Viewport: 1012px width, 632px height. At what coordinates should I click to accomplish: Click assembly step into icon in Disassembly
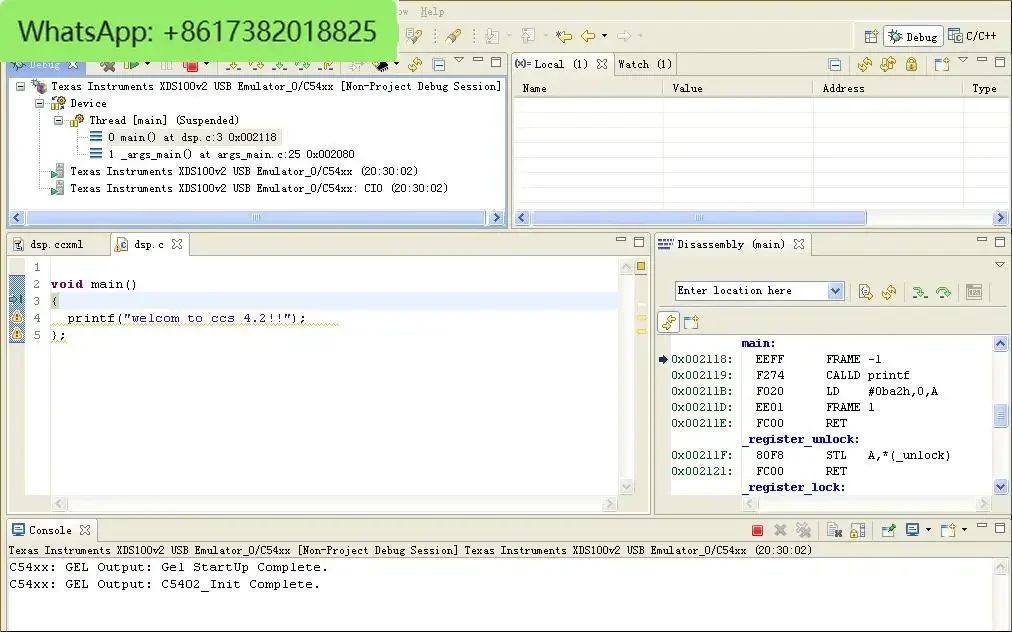[x=918, y=291]
